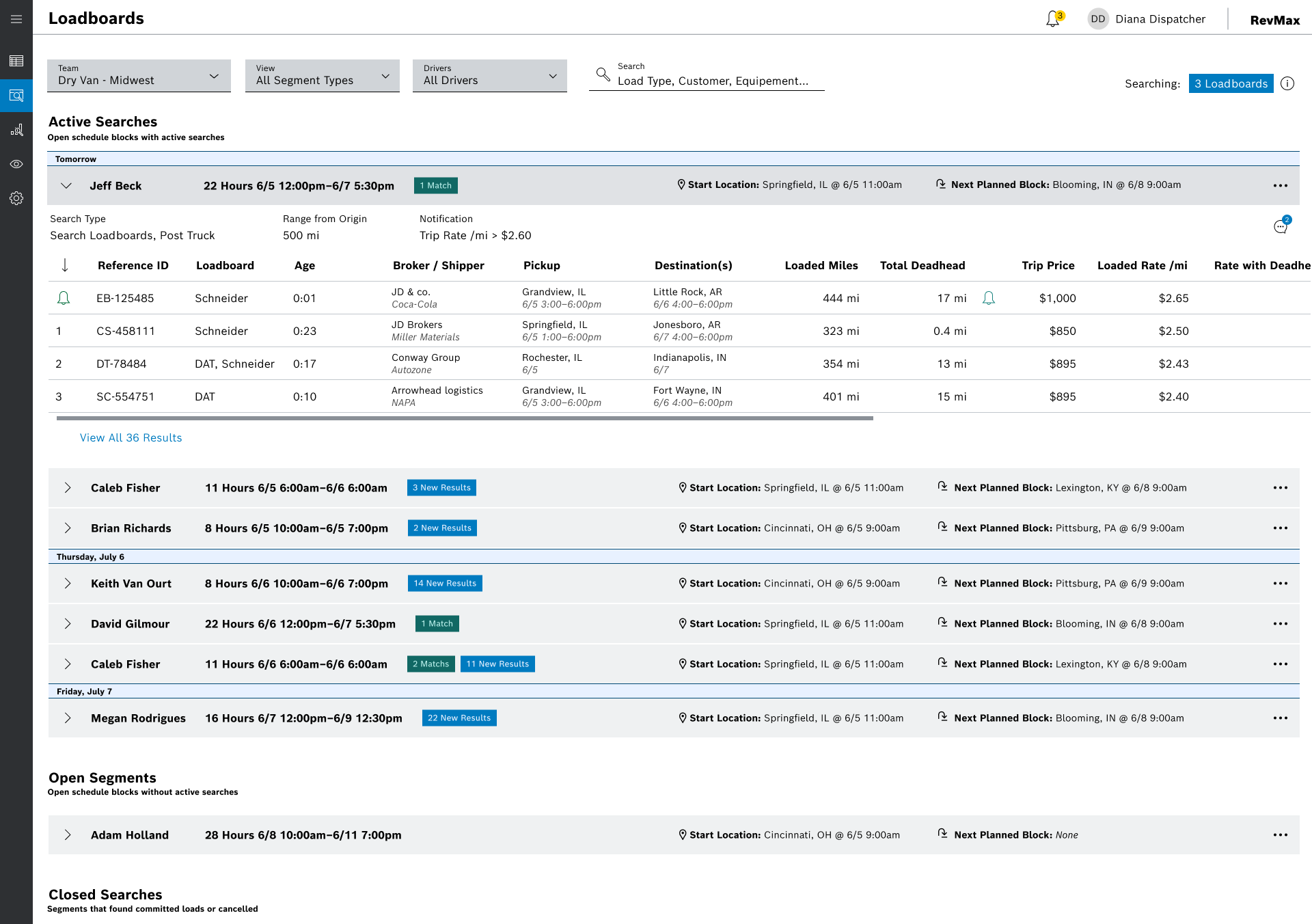Screen dimensions: 1312x924
Task: Open the hamburger menu icon
Action: click(x=16, y=19)
